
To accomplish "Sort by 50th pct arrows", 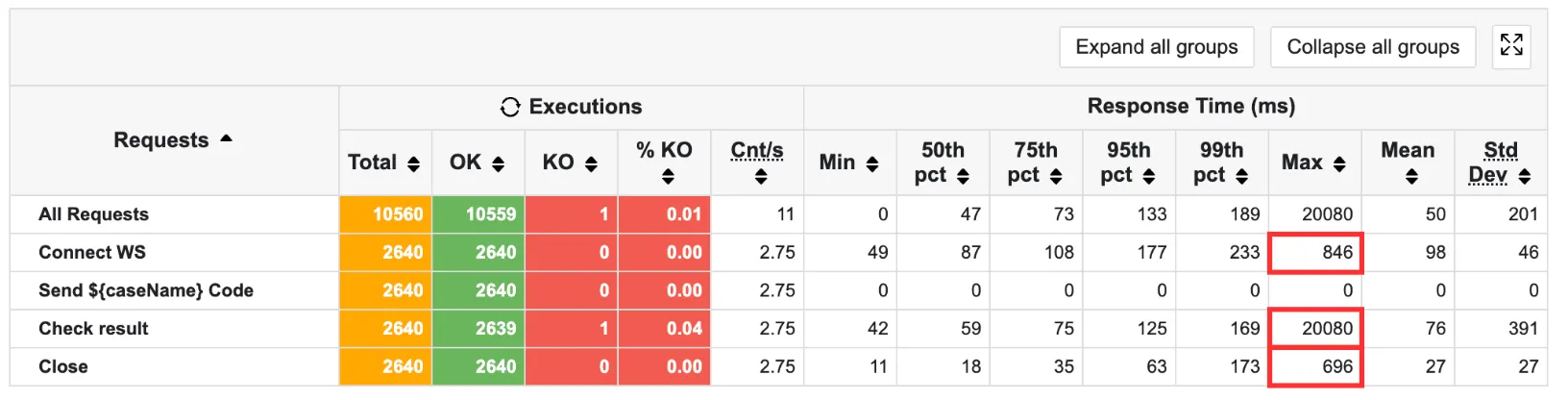I will (x=963, y=176).
